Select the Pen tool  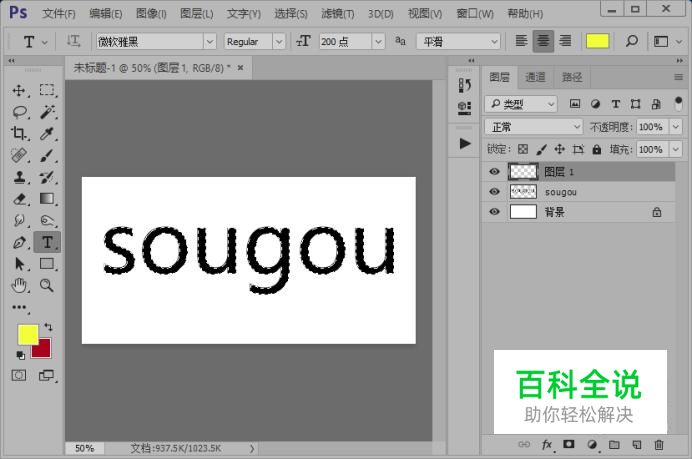(19, 242)
